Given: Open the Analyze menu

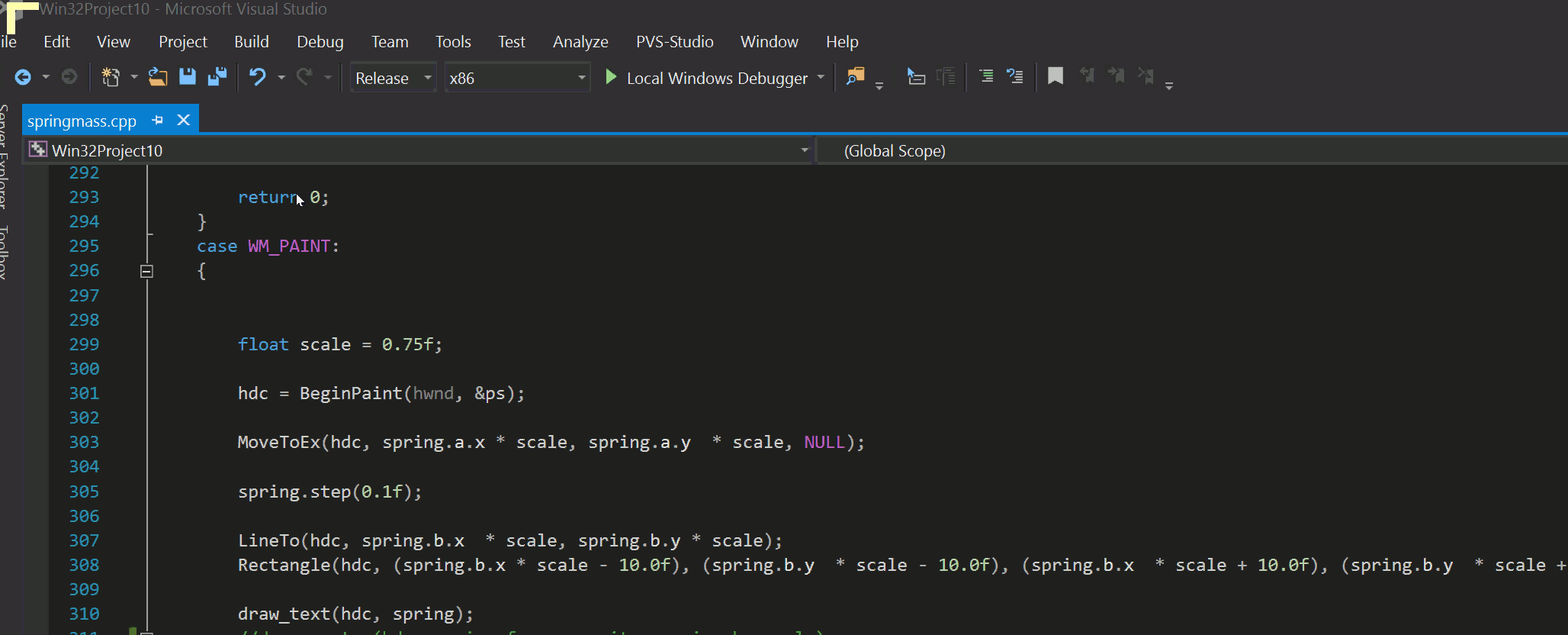Looking at the screenshot, I should click(x=580, y=41).
